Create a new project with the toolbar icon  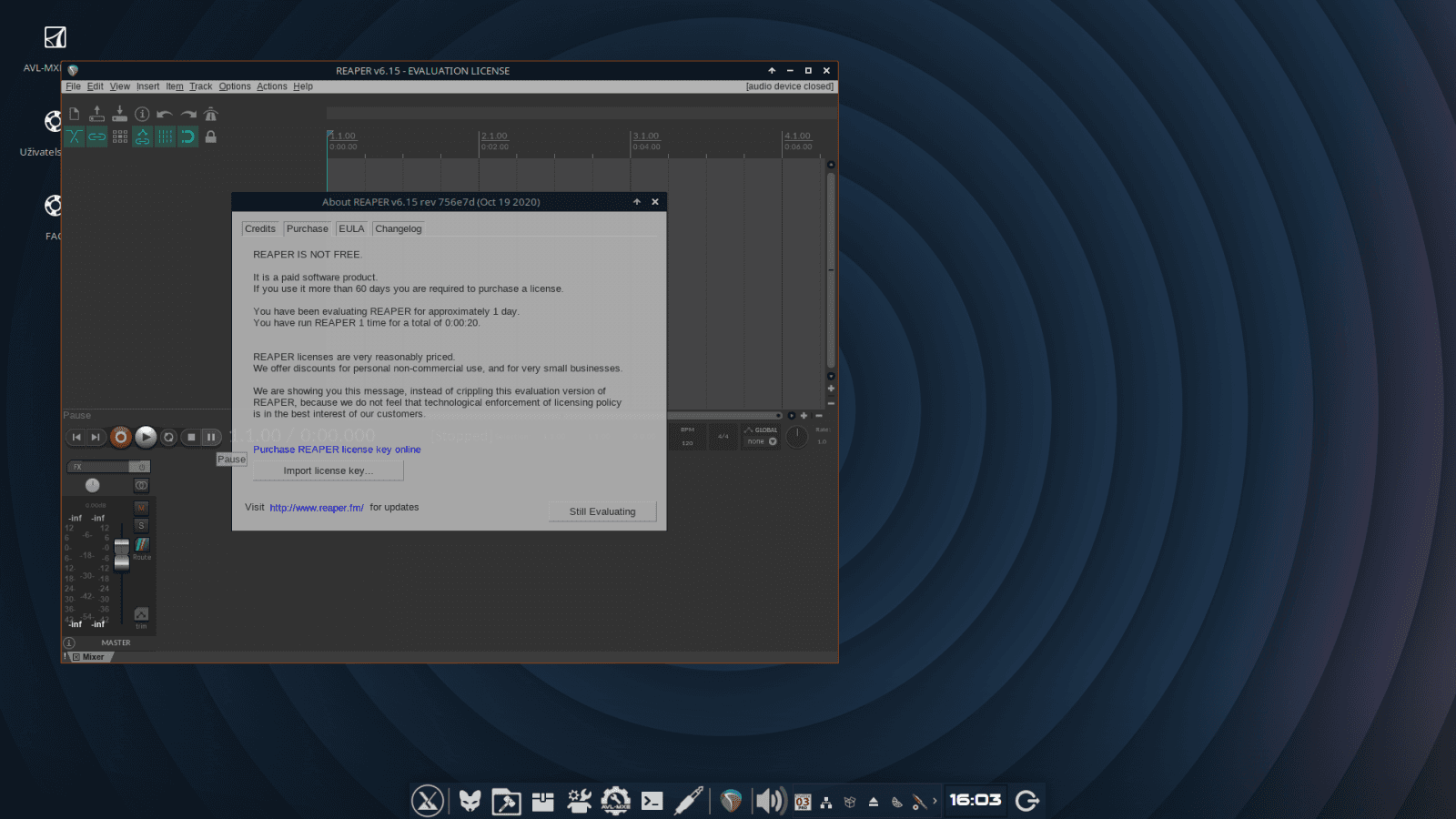click(x=74, y=114)
